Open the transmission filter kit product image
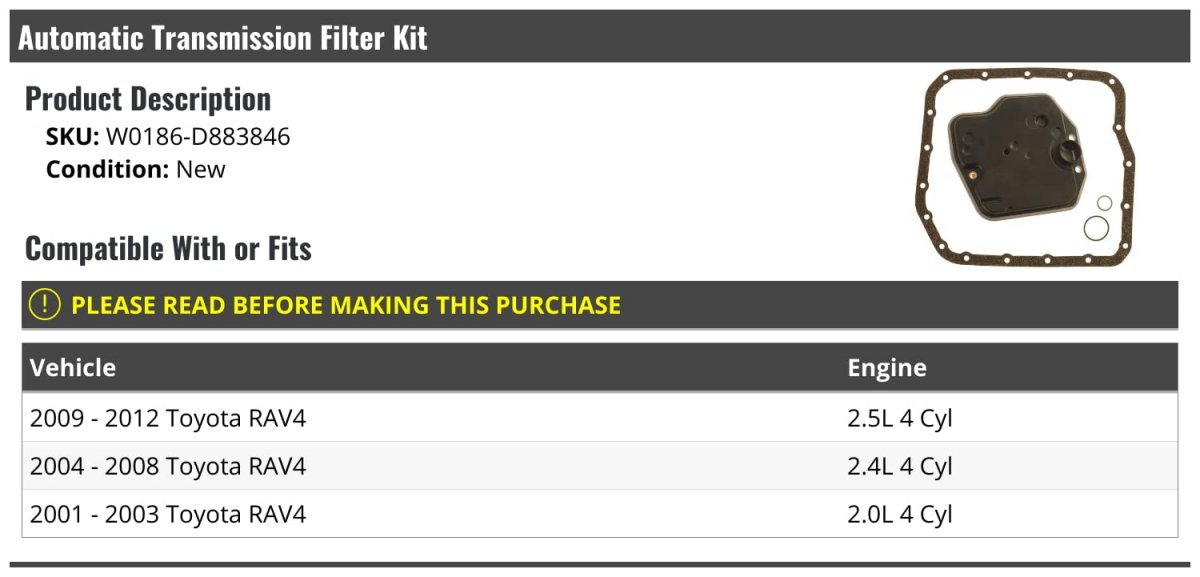Image resolution: width=1200 pixels, height=577 pixels. coord(1026,168)
